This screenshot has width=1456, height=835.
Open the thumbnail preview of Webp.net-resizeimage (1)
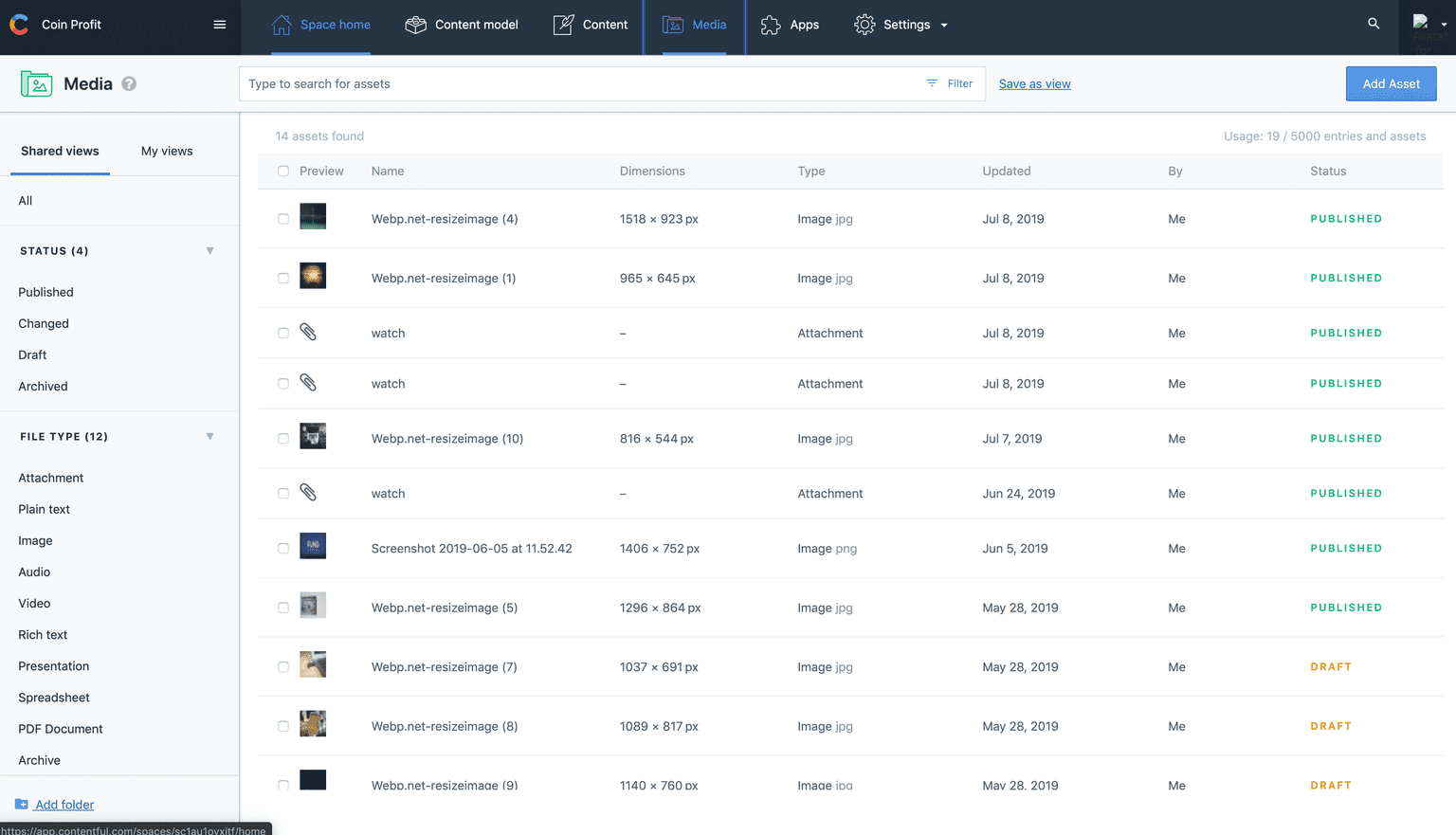click(313, 278)
